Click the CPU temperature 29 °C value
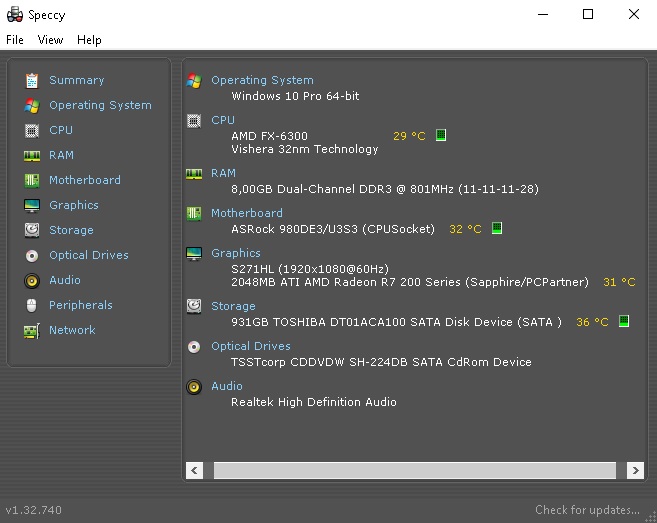 point(409,136)
